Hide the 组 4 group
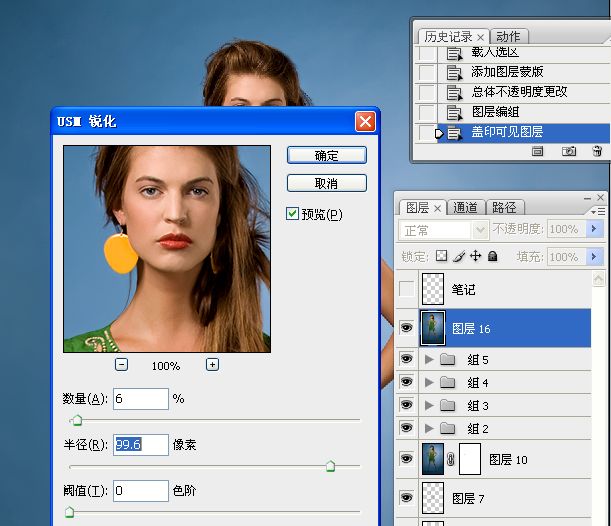 tap(406, 381)
